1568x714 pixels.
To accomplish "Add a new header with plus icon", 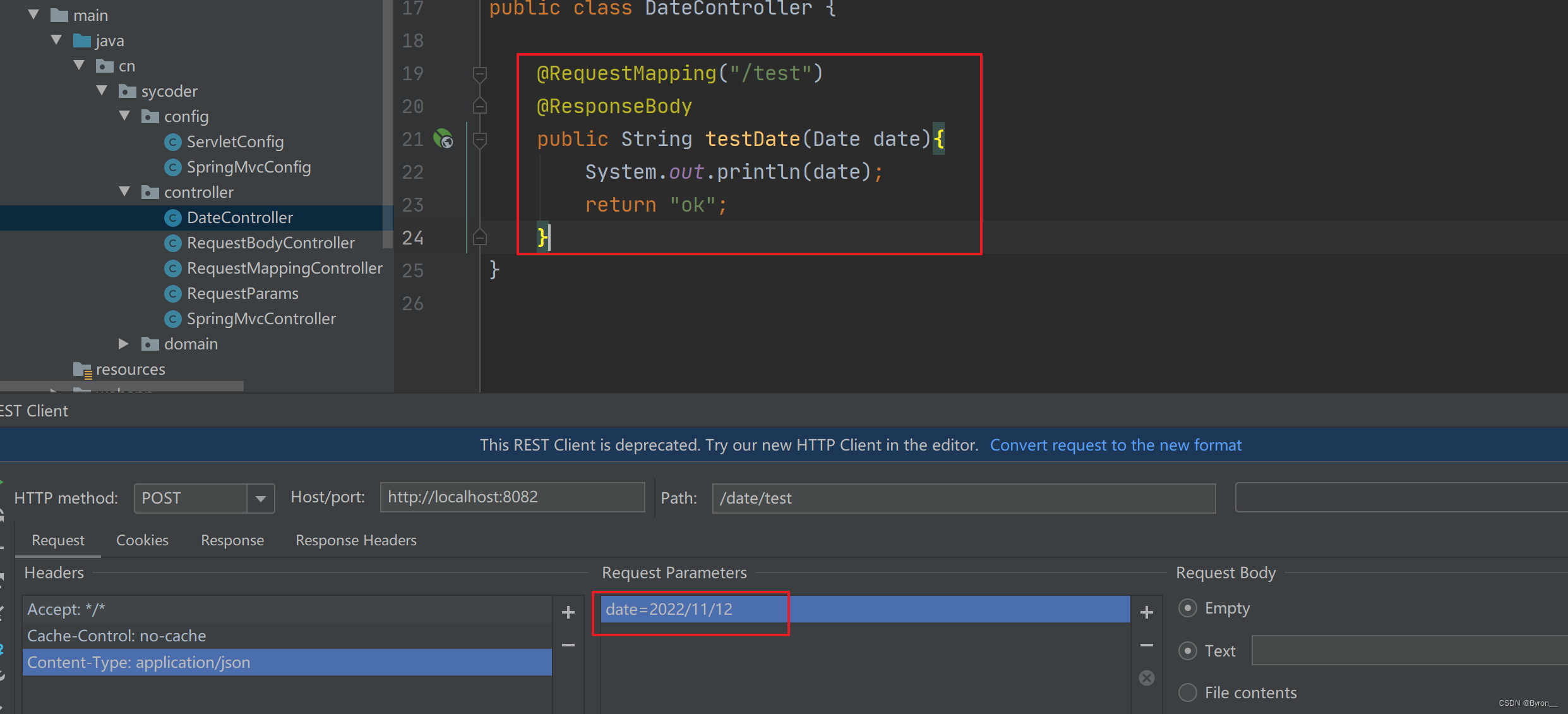I will click(568, 612).
